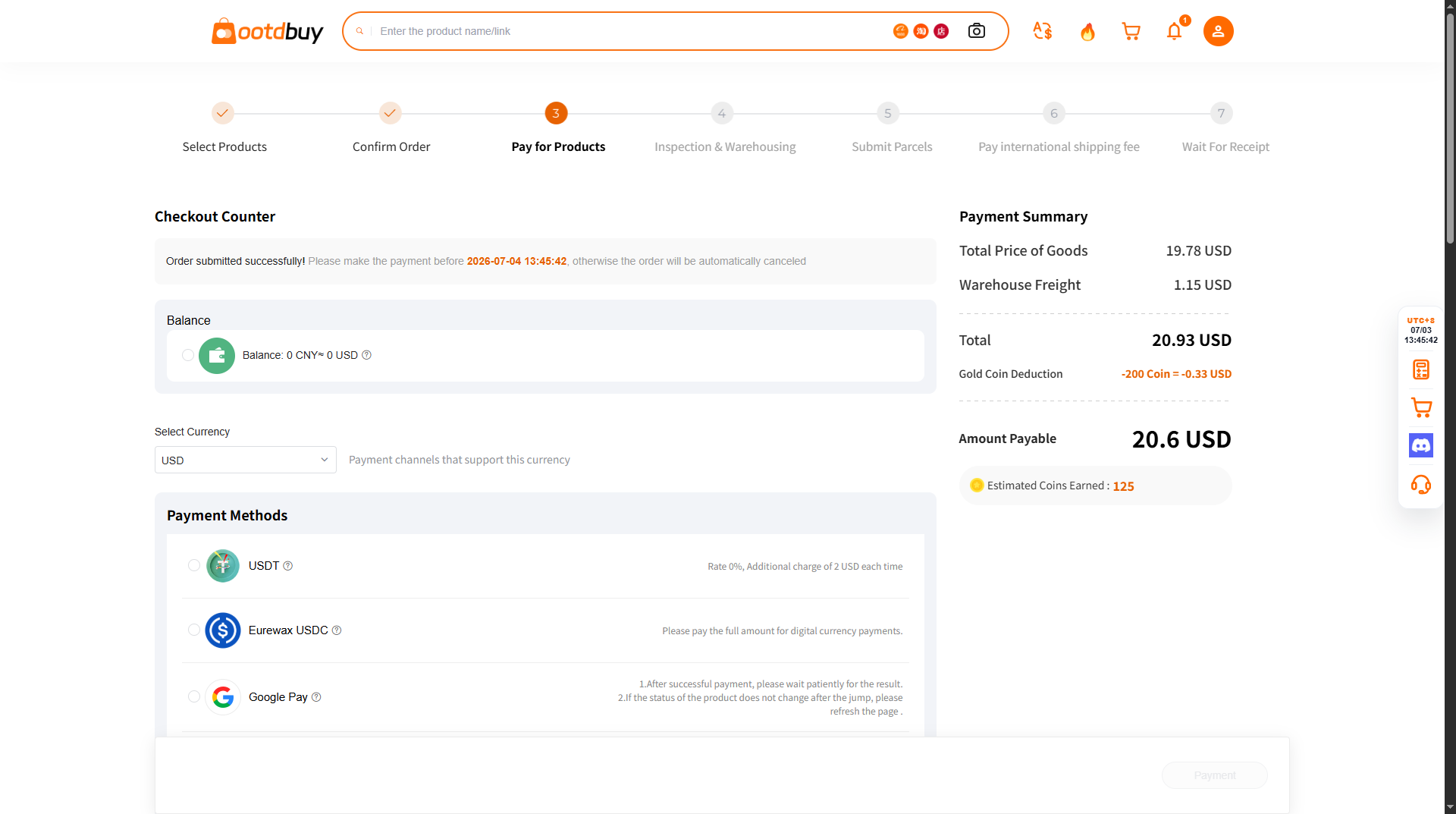Click the Amount Payable 20.6 USD value
Image resolution: width=1456 pixels, height=814 pixels.
point(1181,439)
